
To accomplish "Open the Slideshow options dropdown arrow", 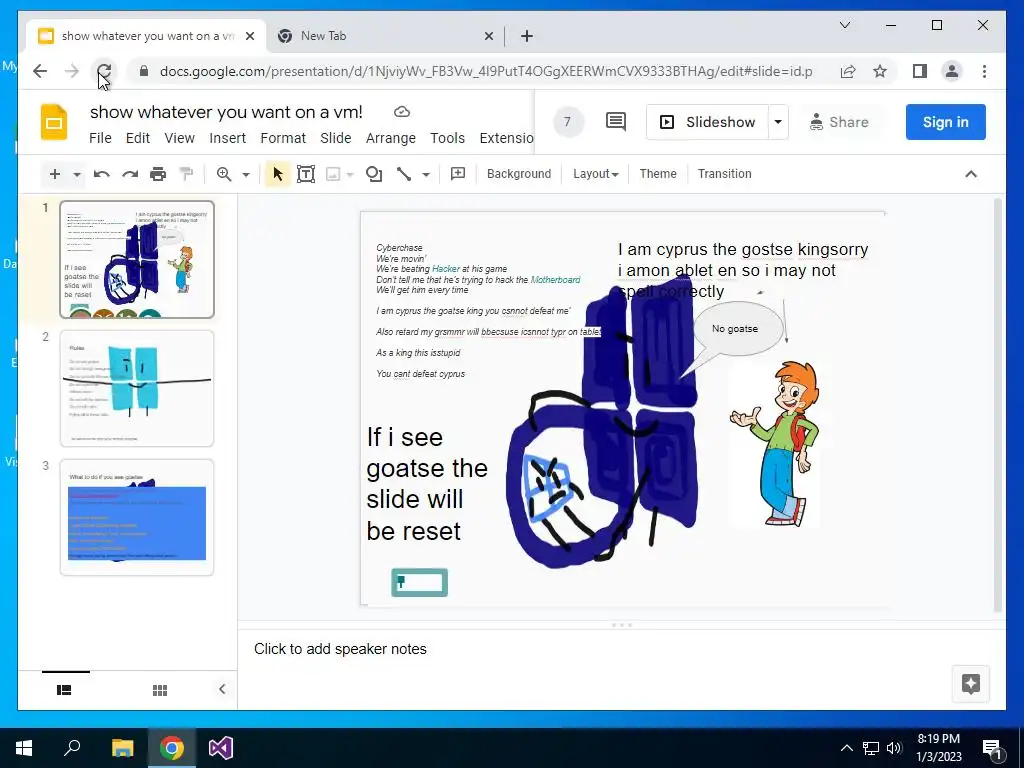I will (x=778, y=122).
